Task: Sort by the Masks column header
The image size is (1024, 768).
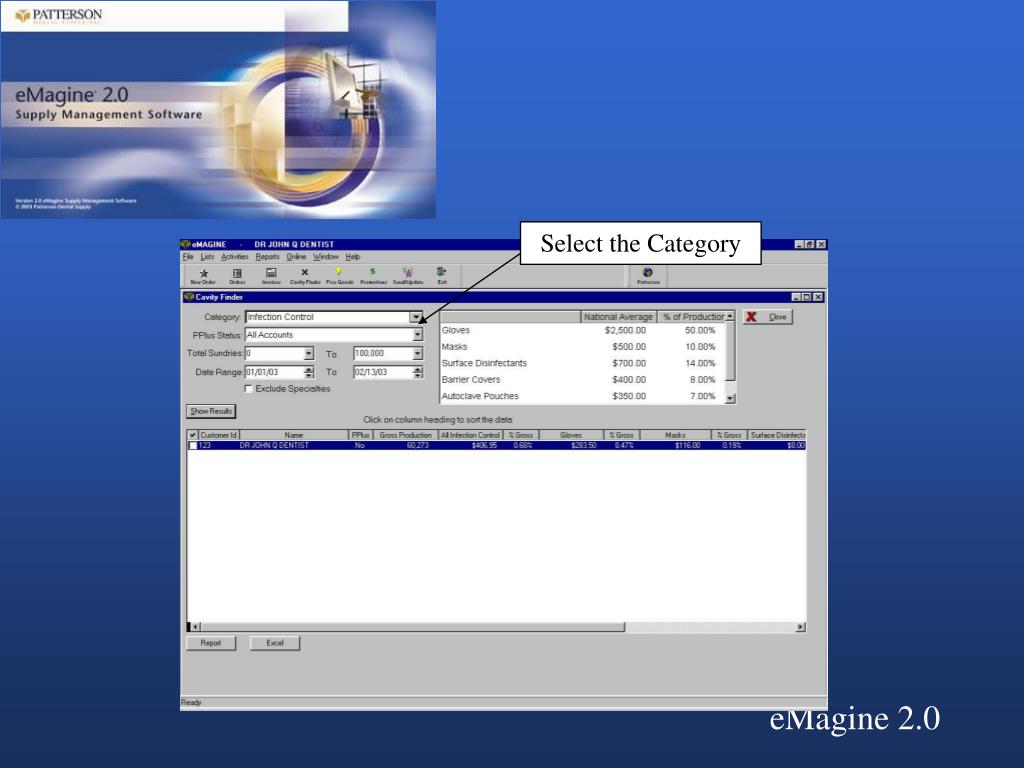Action: 675,435
